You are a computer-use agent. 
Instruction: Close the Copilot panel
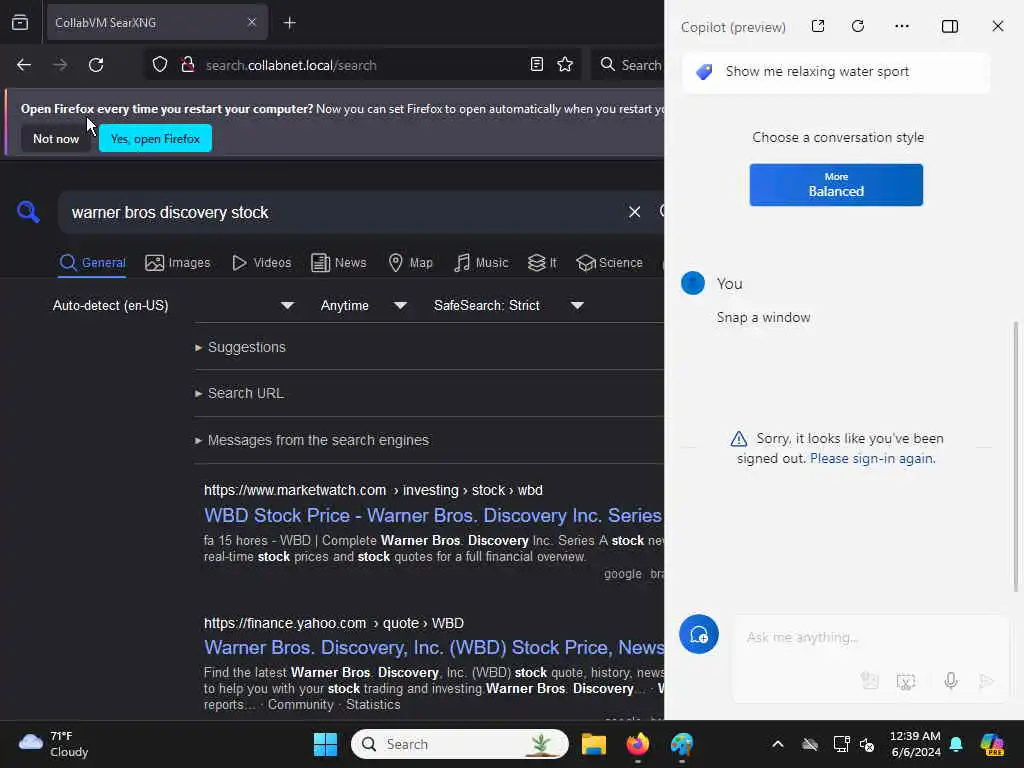[998, 26]
